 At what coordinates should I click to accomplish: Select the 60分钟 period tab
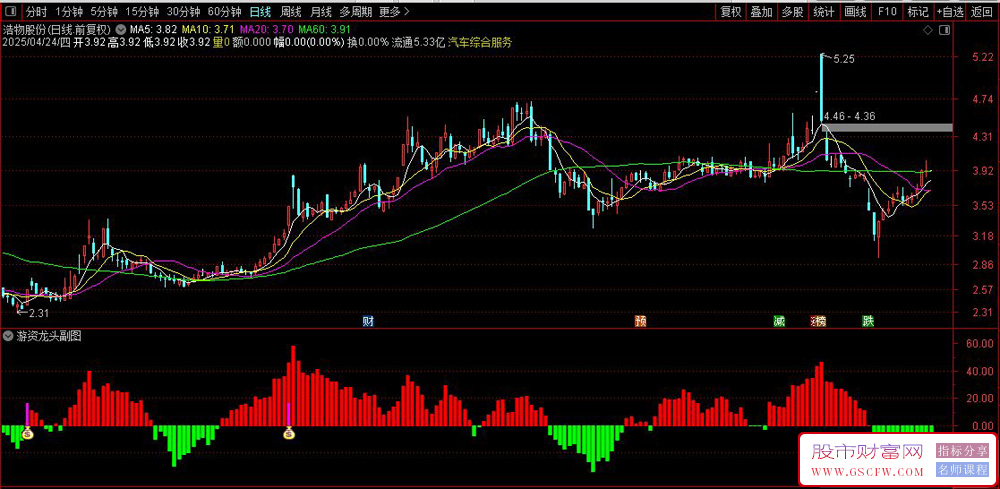224,11
